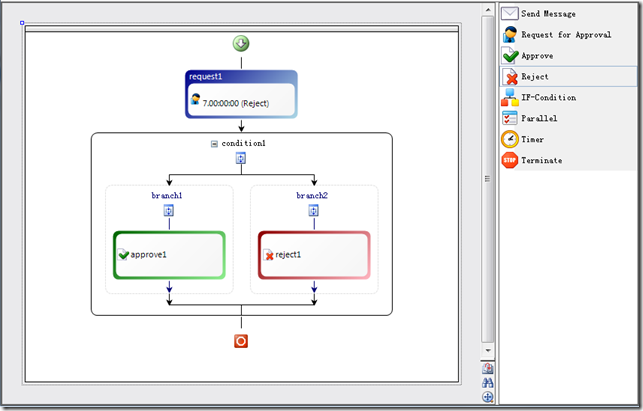Click the Timer toolbox label
The width and height of the screenshot is (643, 411).
[x=532, y=139]
